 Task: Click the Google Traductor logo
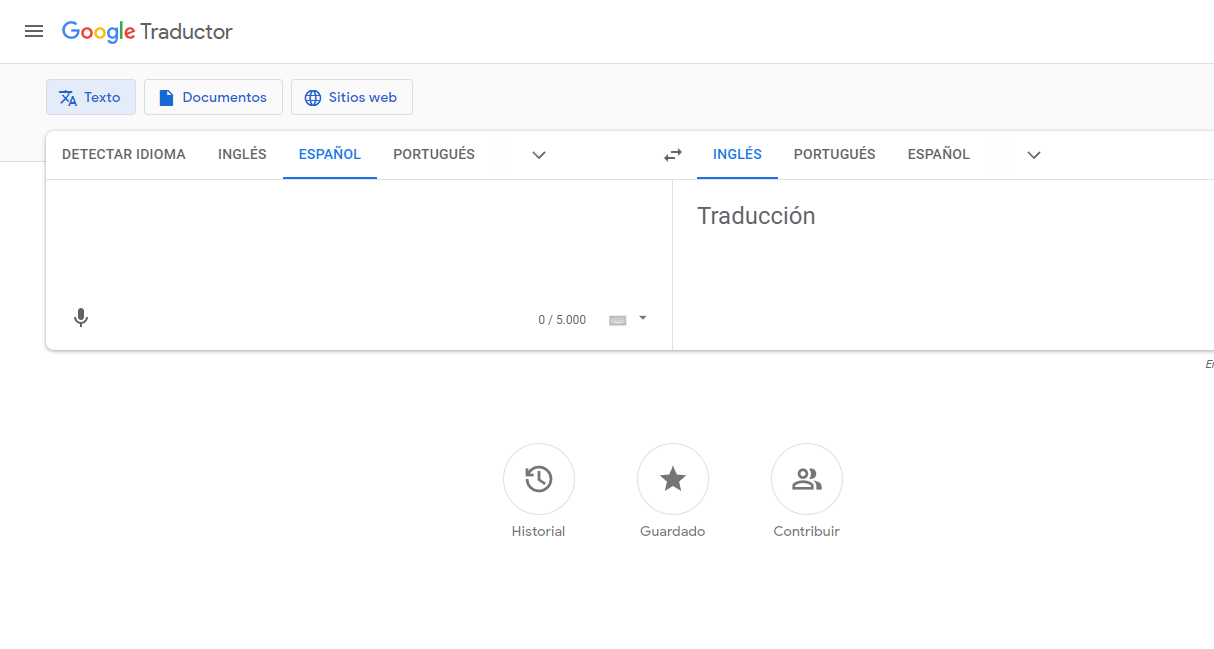tap(147, 31)
